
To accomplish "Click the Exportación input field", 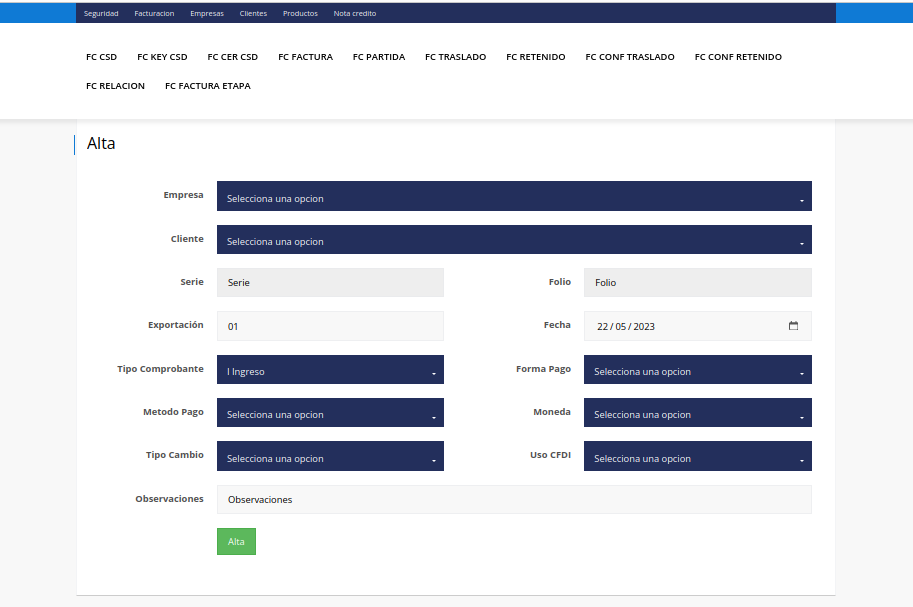I will tap(330, 326).
